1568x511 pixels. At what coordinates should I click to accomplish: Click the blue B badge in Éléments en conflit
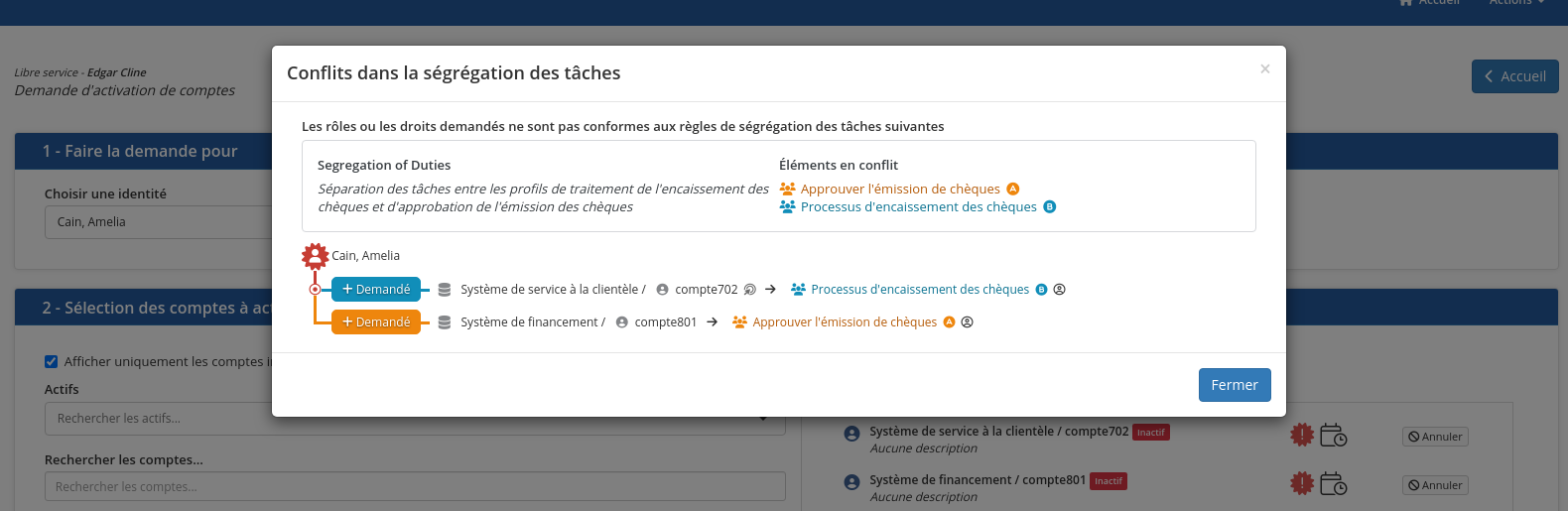click(x=1049, y=207)
